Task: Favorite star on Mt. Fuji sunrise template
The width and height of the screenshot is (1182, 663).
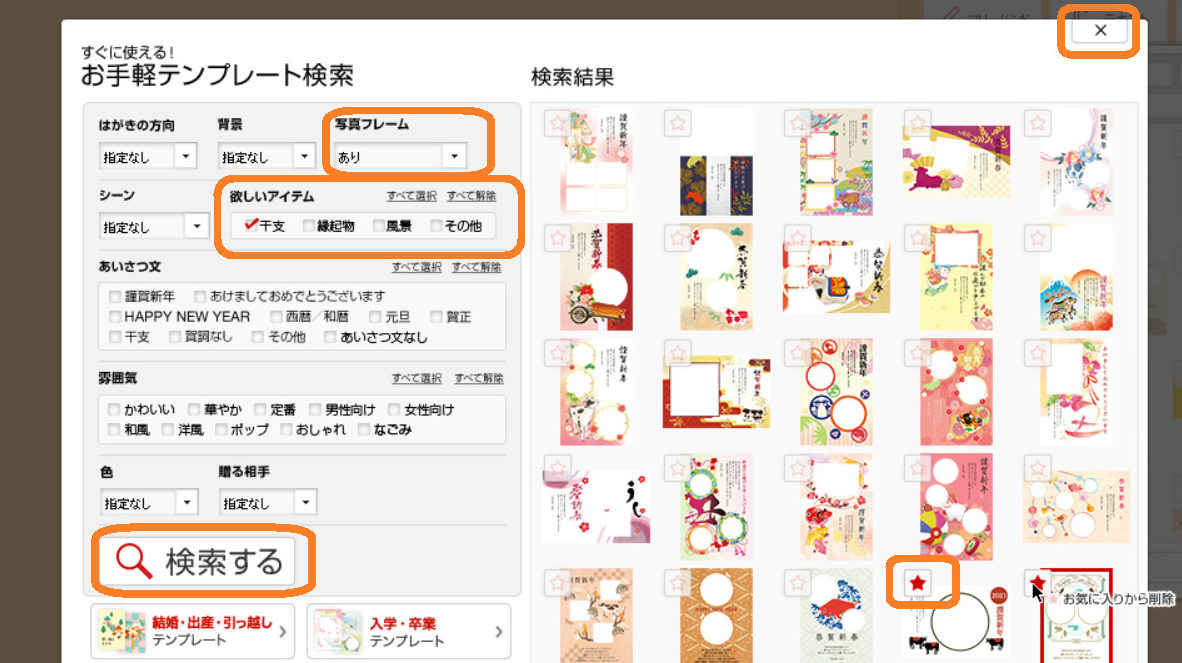Action: tap(1037, 238)
